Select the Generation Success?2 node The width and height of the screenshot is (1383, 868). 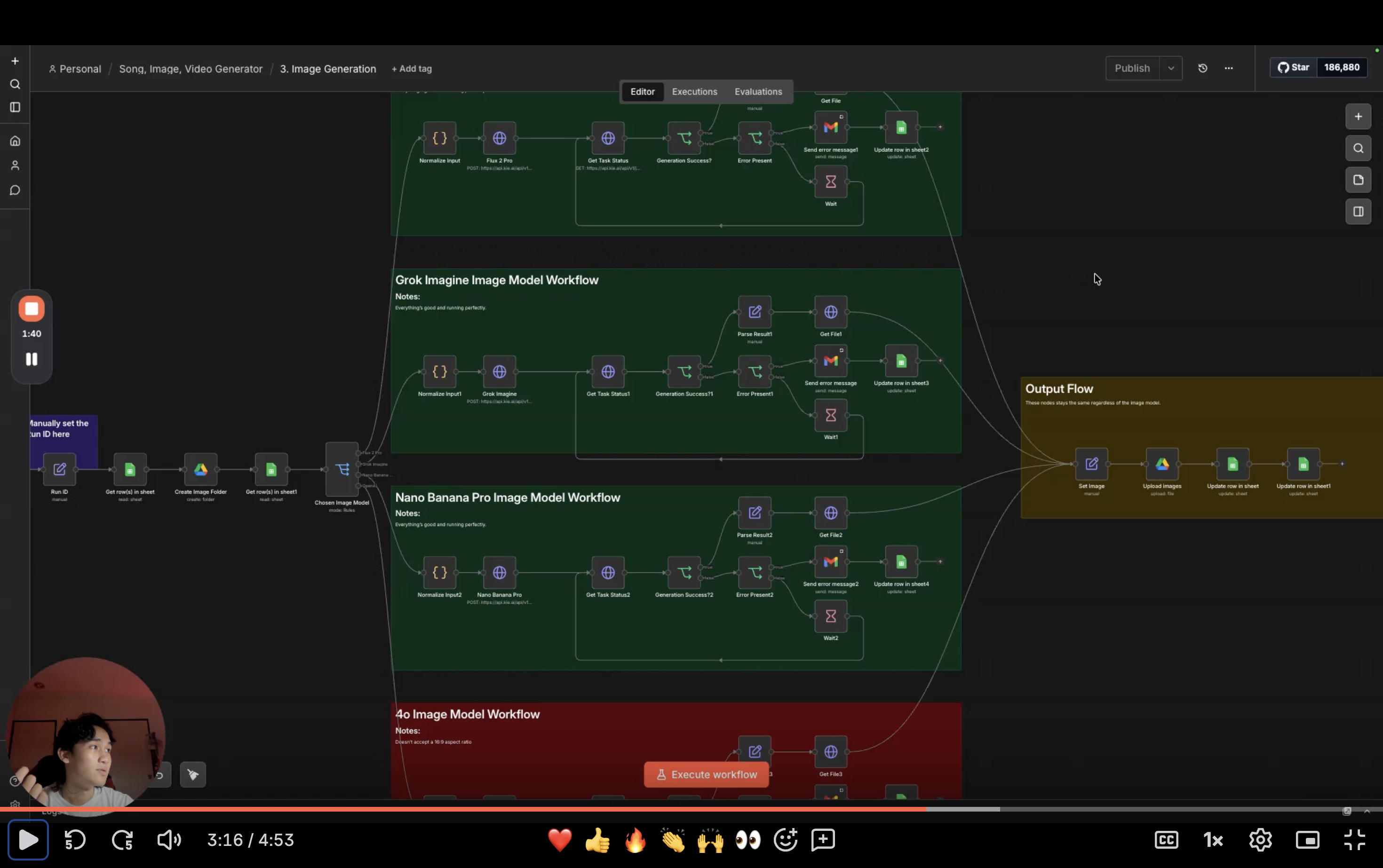click(x=684, y=573)
